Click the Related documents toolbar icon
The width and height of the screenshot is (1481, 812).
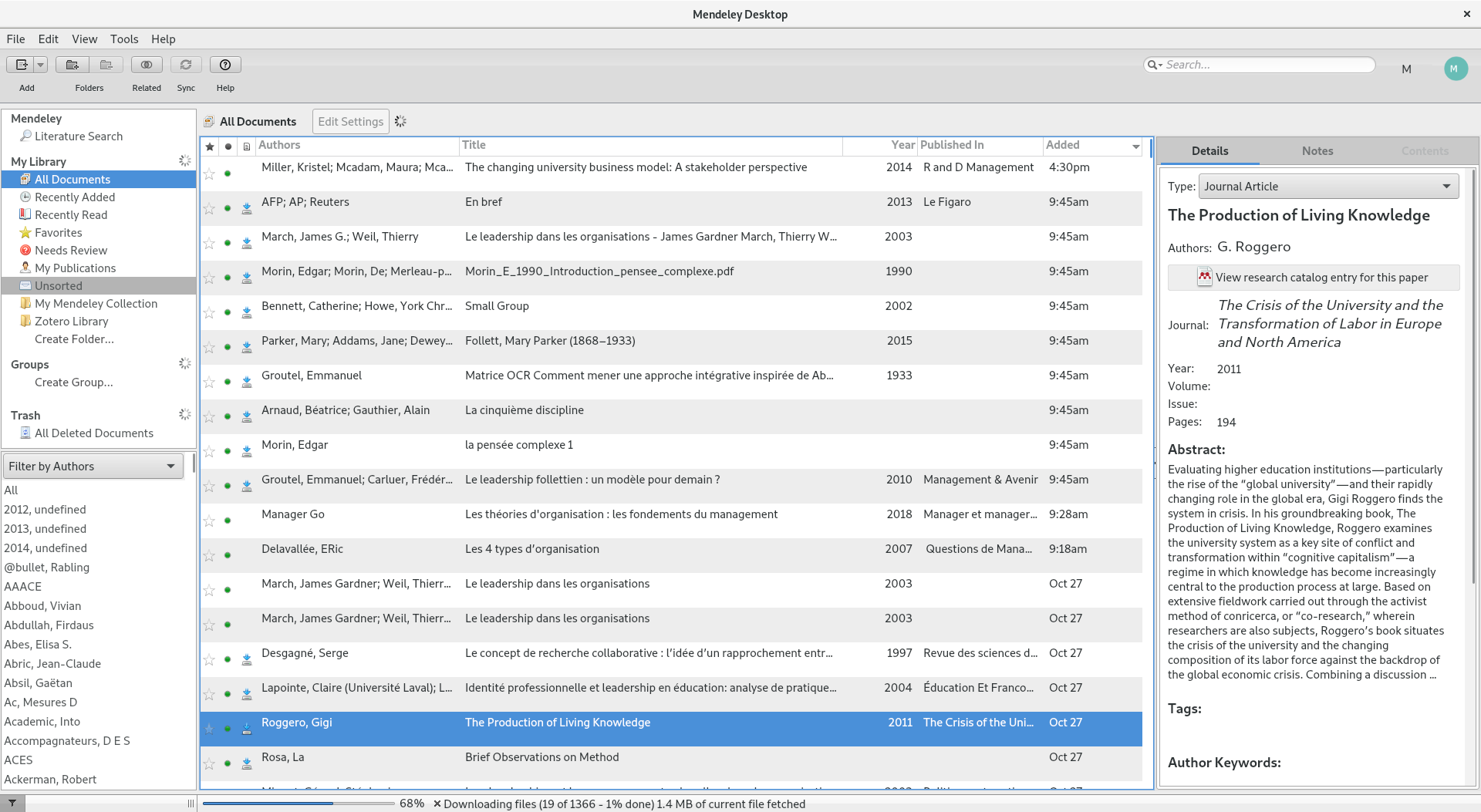coord(147,65)
